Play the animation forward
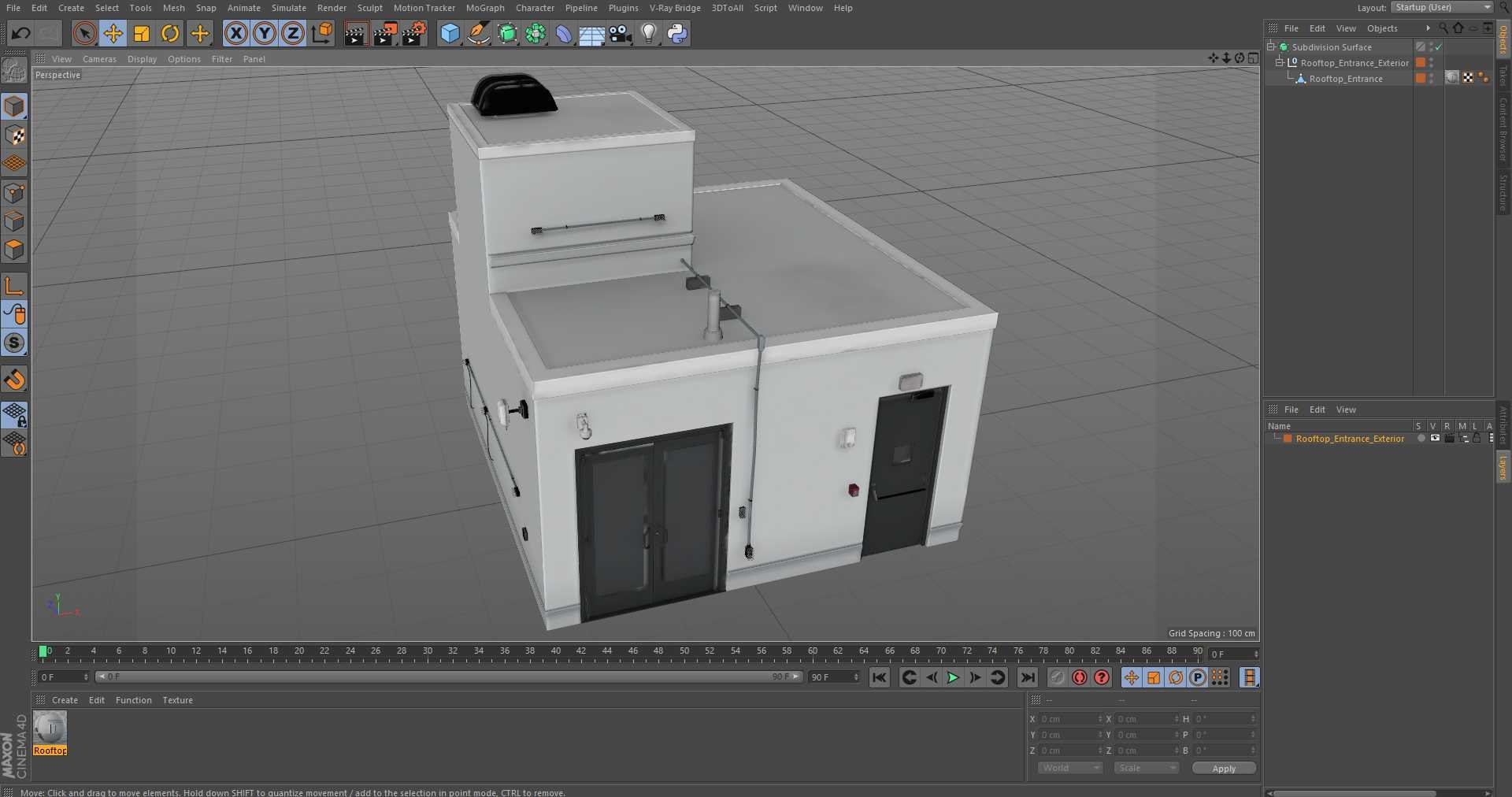 click(953, 677)
